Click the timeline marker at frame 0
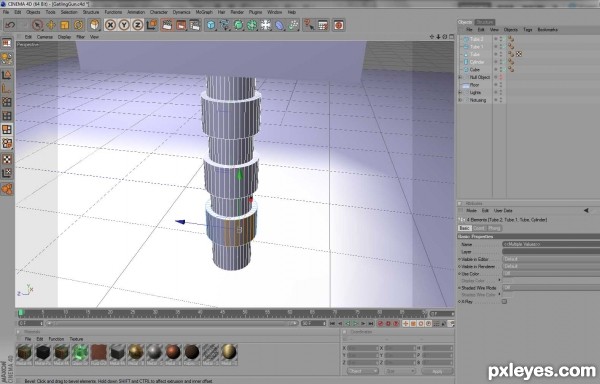 pyautogui.click(x=21, y=313)
